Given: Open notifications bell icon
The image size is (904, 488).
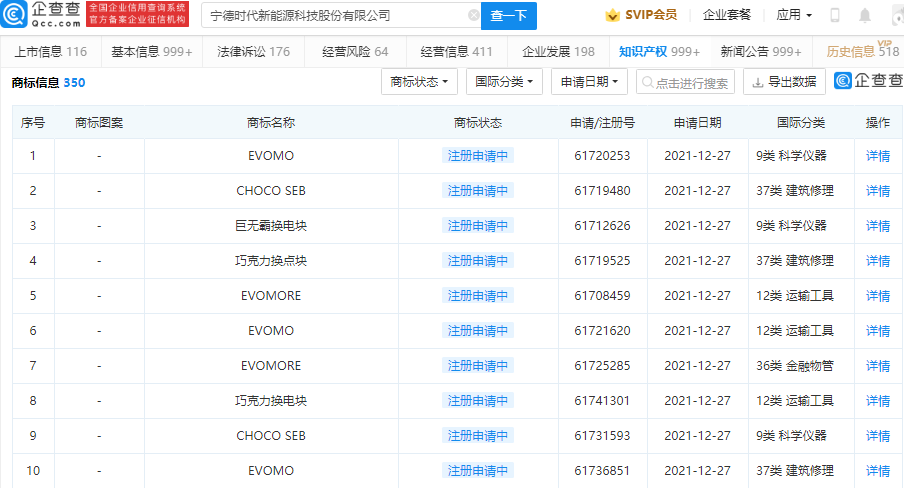Looking at the screenshot, I should [x=865, y=16].
